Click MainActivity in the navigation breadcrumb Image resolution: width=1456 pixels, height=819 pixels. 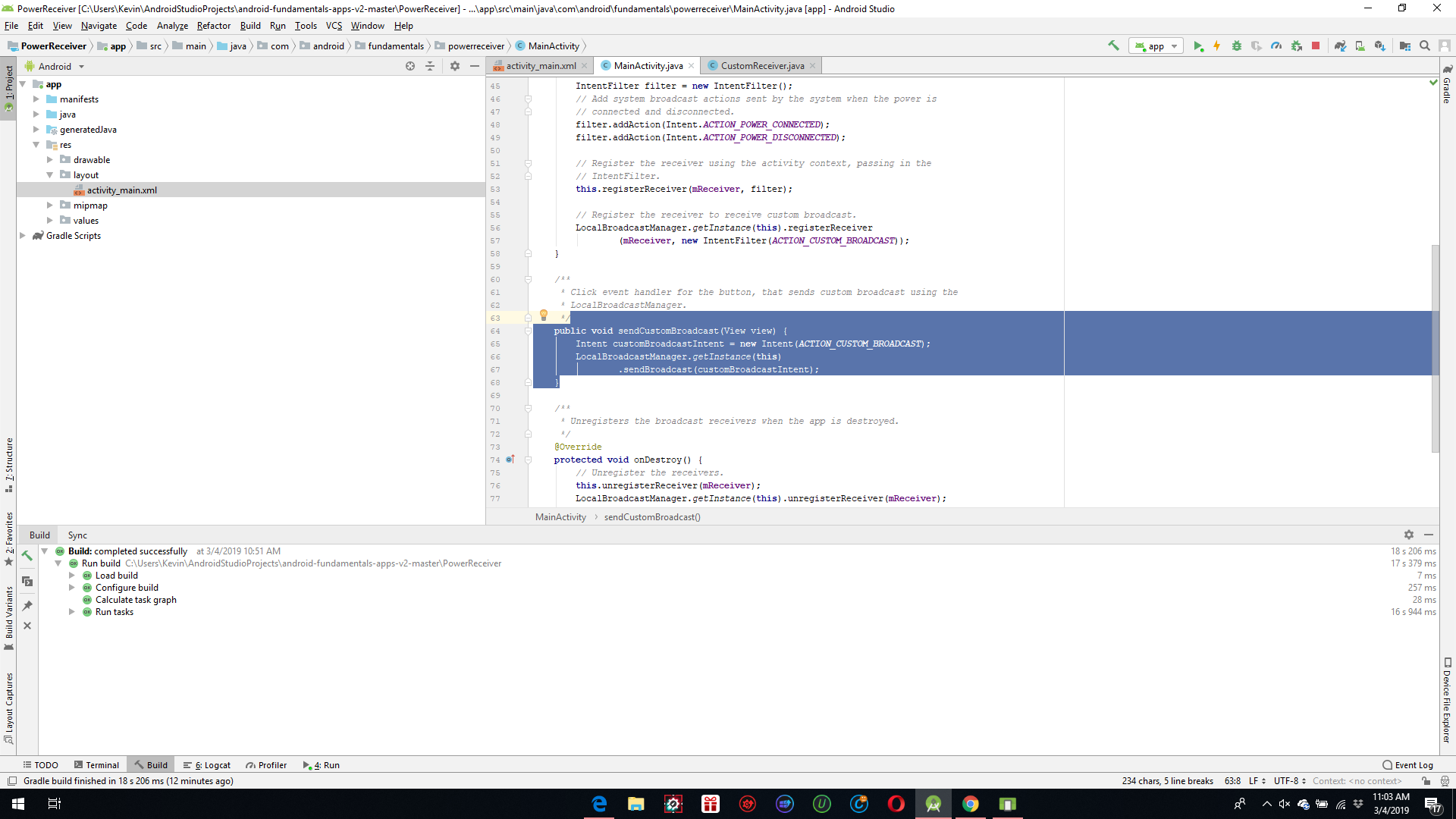pos(548,45)
